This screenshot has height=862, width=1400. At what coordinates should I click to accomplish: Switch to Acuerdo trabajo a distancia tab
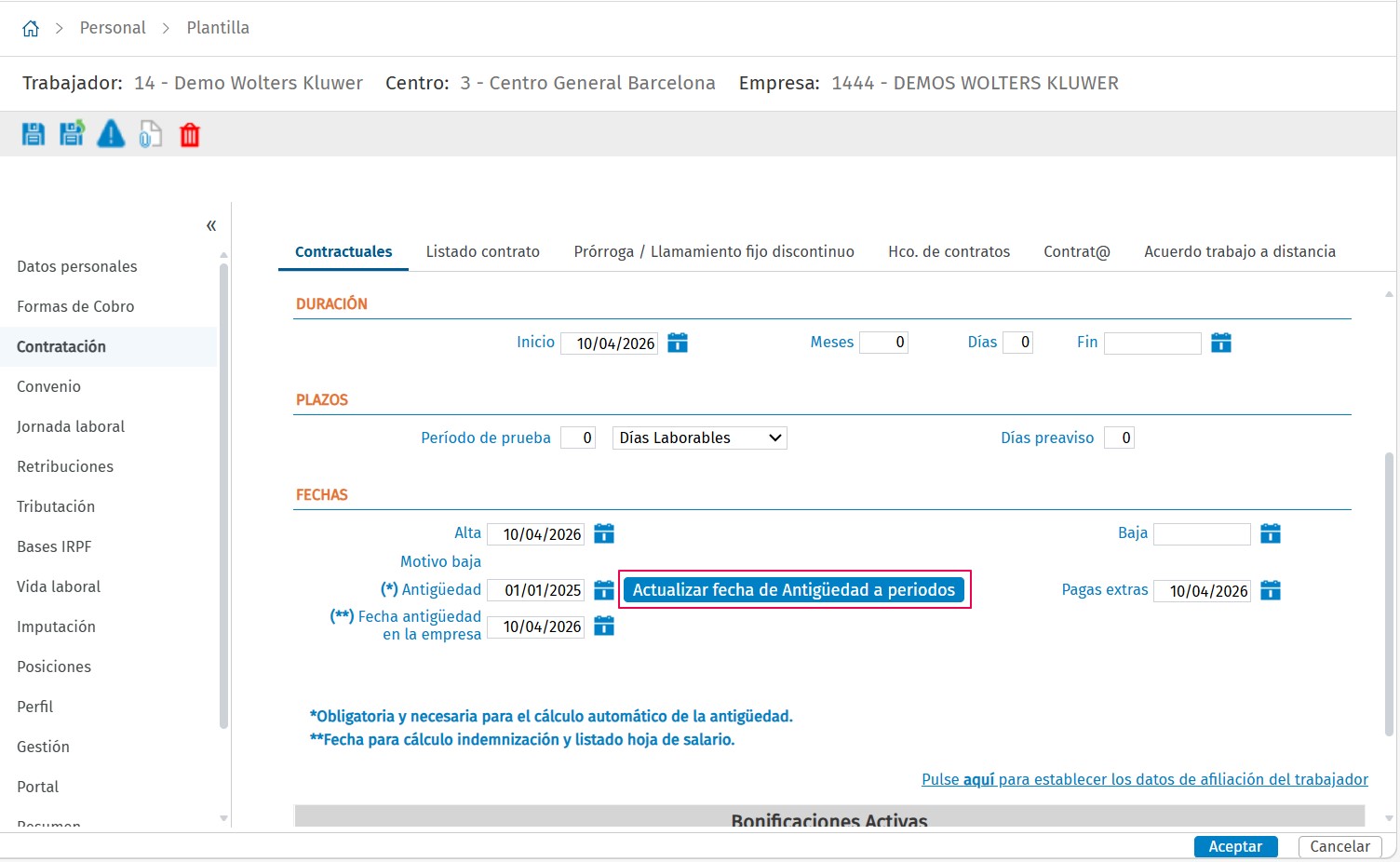[1240, 251]
